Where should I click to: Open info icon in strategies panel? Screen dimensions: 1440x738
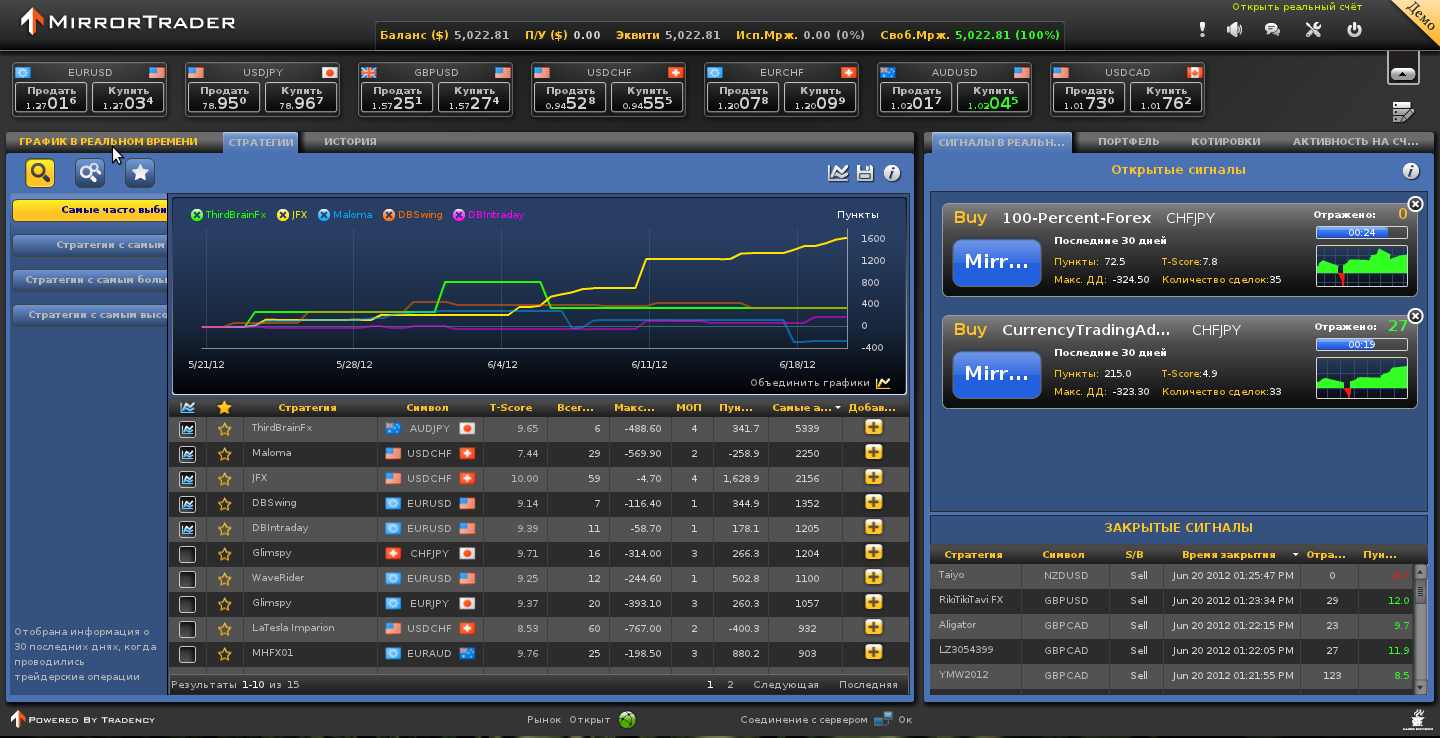click(892, 173)
